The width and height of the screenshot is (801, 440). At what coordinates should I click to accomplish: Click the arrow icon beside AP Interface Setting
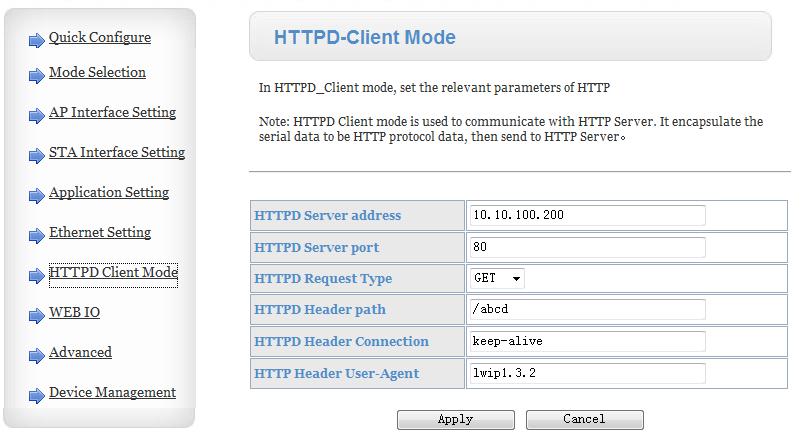click(37, 115)
